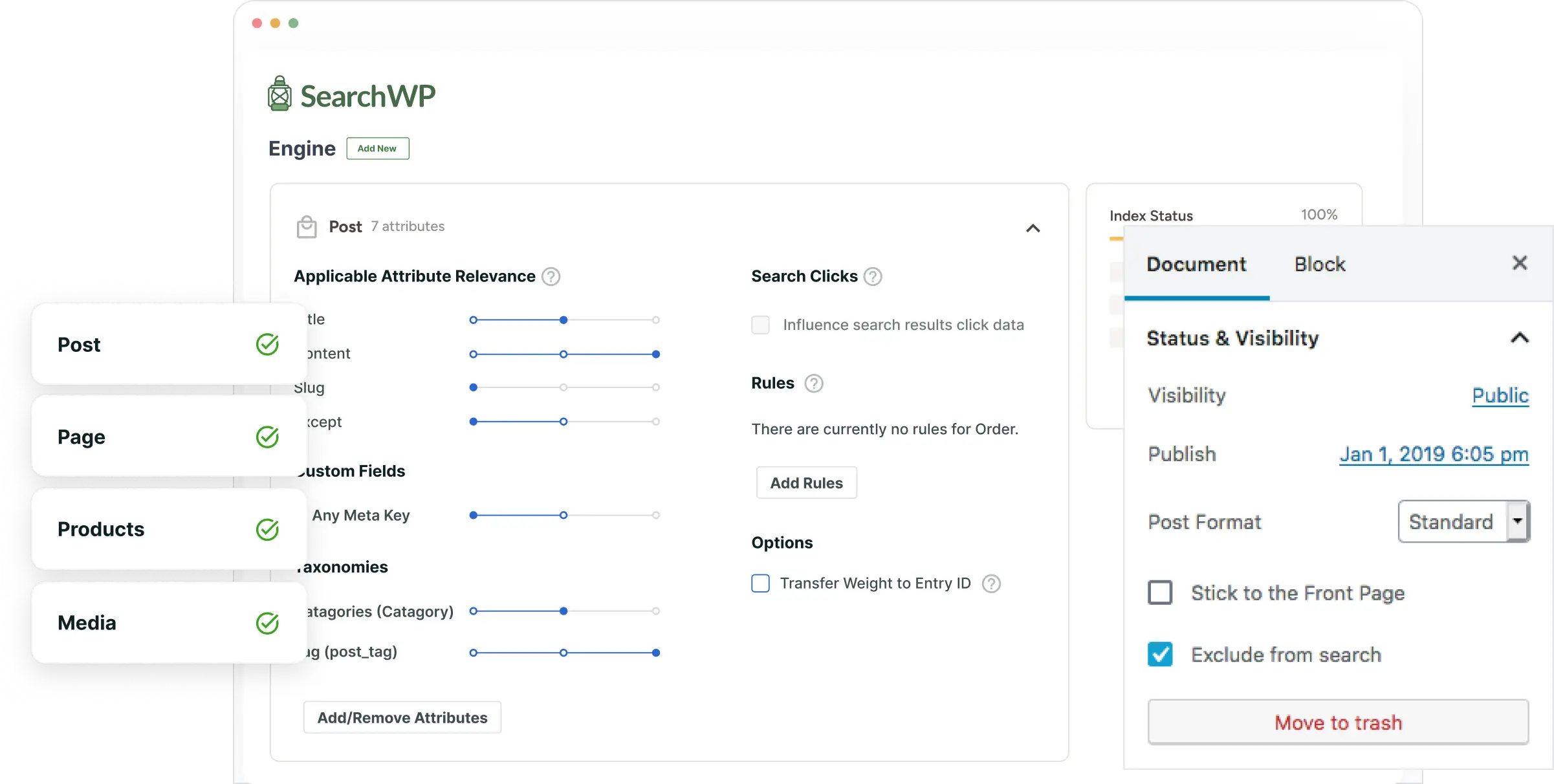Click the Add Rules button
This screenshot has width=1554, height=784.
[x=806, y=483]
